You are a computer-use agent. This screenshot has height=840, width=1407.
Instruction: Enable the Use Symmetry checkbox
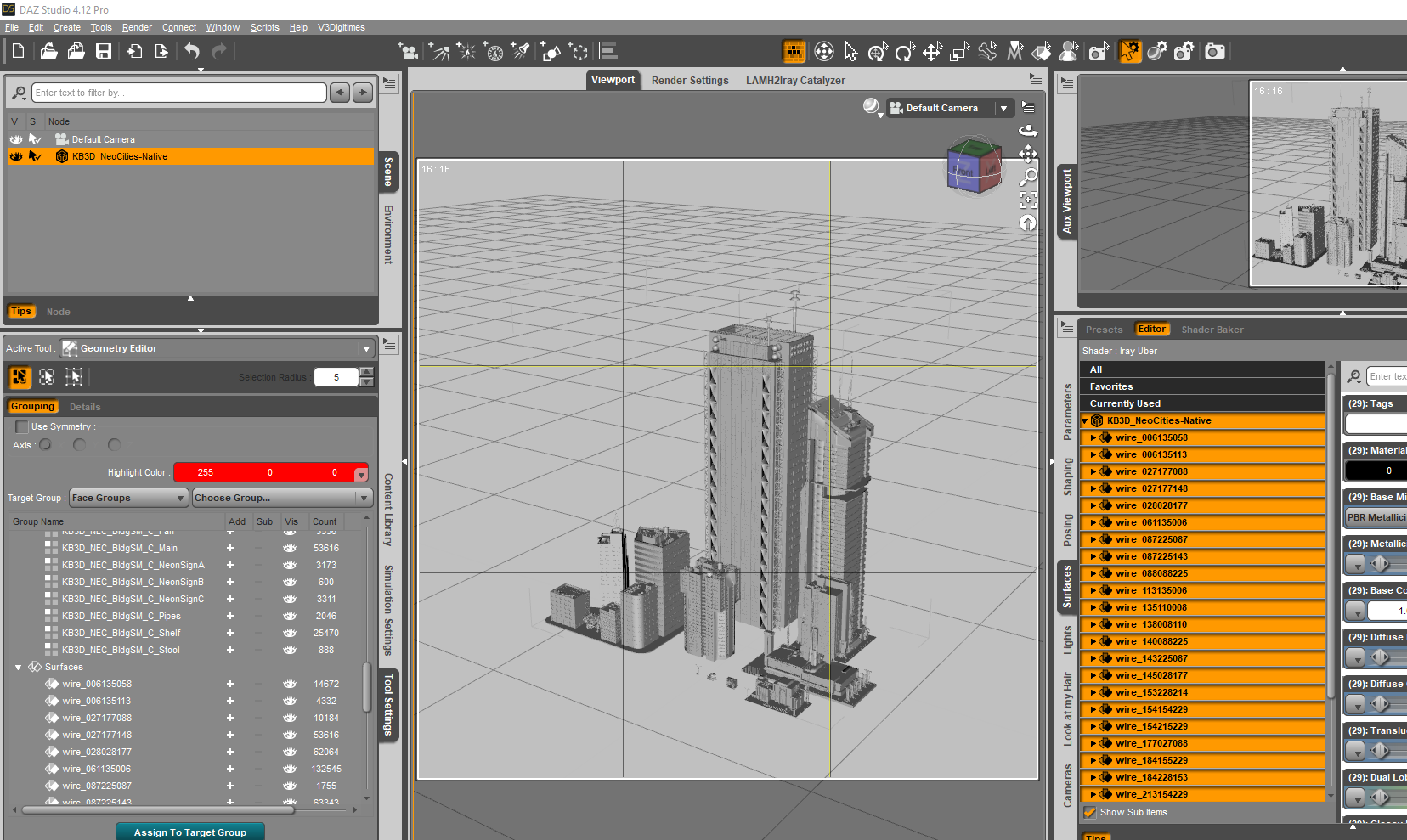point(22,426)
